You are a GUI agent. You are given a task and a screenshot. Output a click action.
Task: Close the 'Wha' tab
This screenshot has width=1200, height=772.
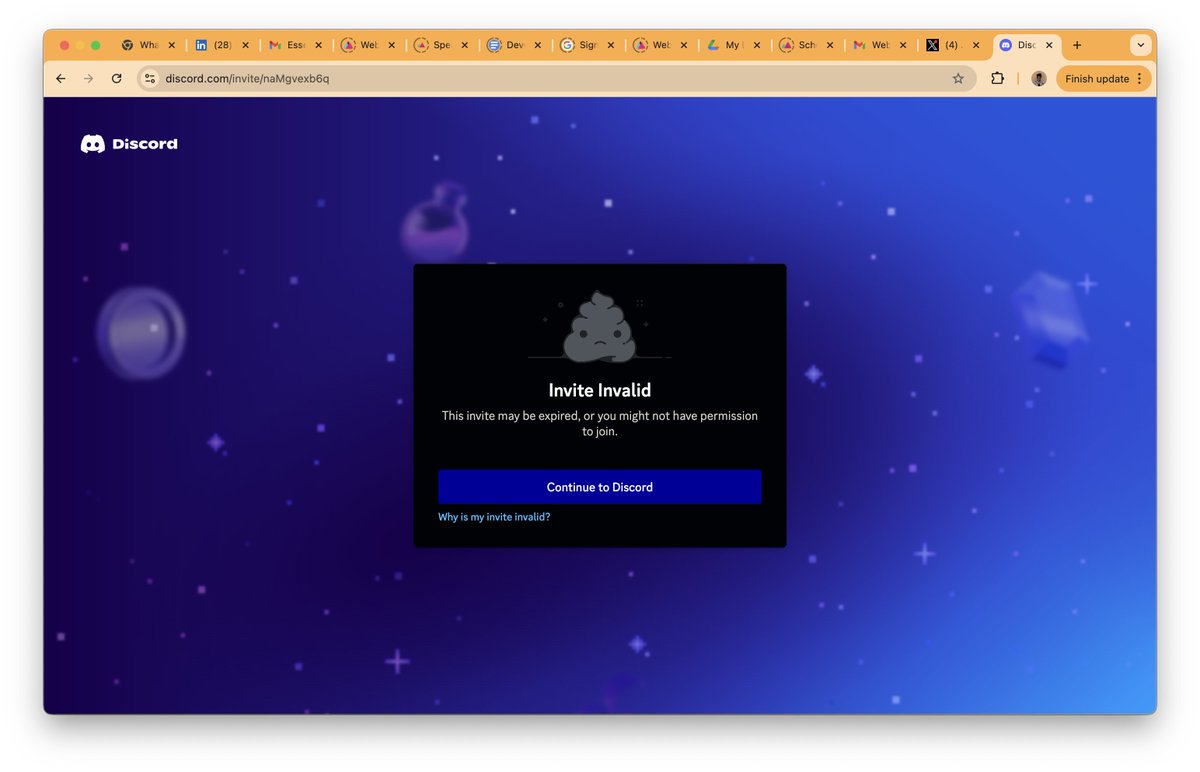tap(172, 45)
